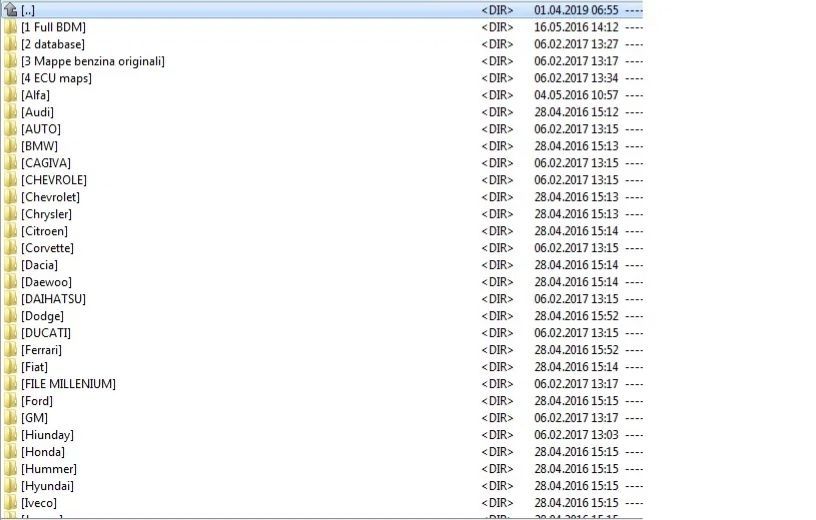
Task: Select the FILE MILLENIUM folder icon
Action: (x=10, y=384)
